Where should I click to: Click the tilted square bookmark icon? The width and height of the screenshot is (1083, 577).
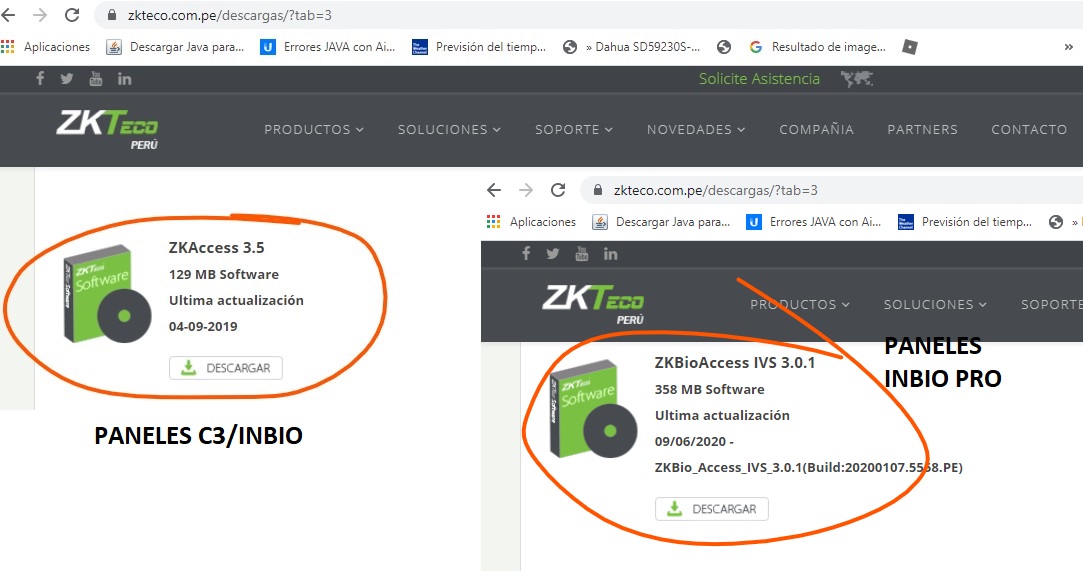[910, 47]
